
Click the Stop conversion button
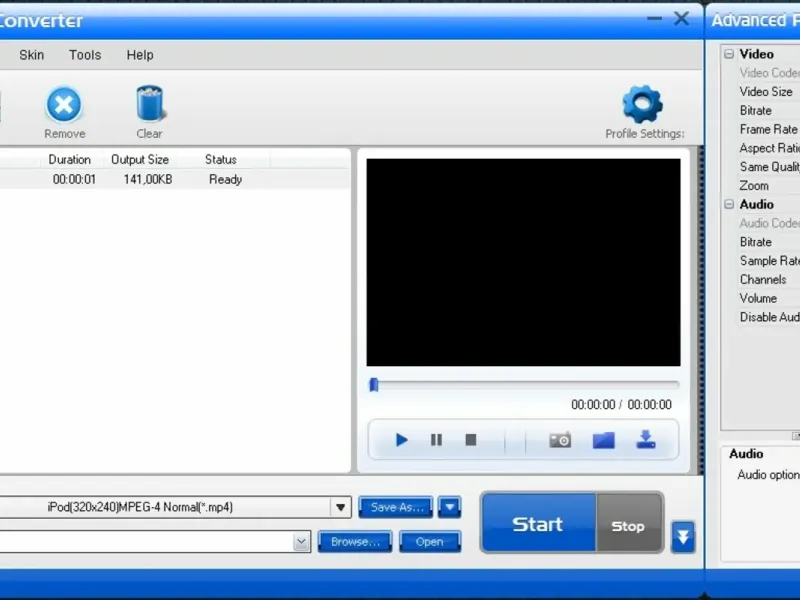629,523
